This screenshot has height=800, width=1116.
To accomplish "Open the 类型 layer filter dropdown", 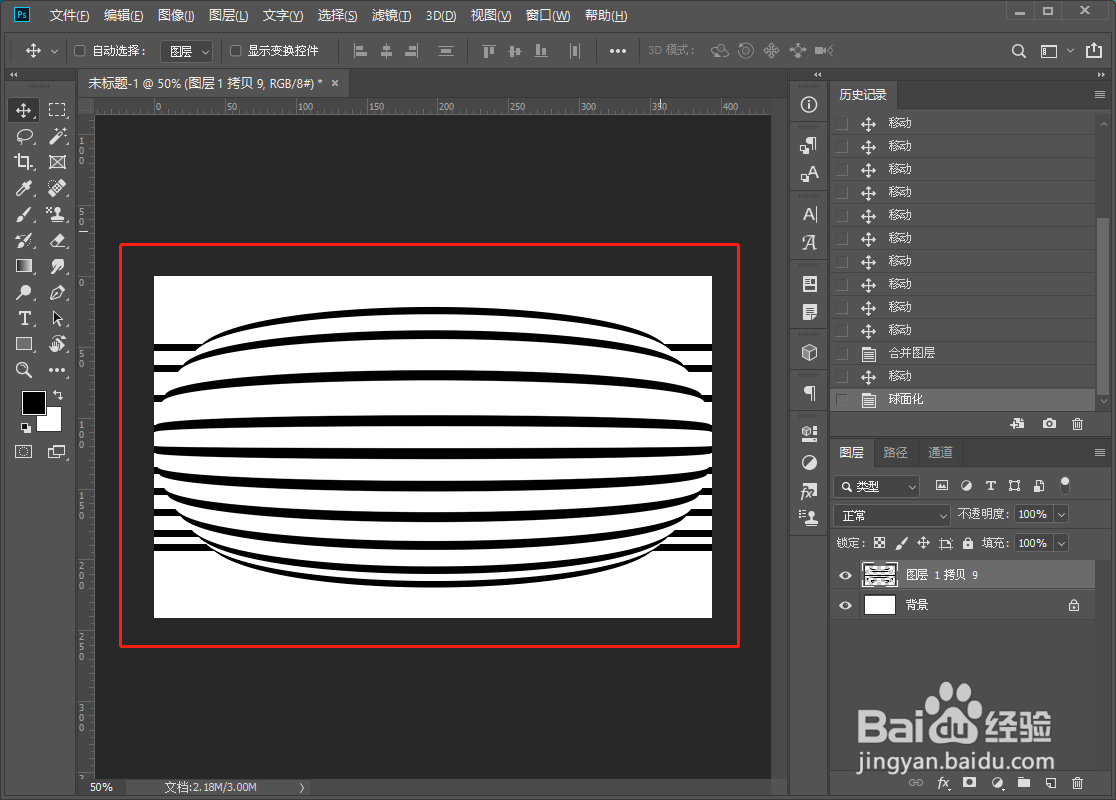I will [877, 486].
